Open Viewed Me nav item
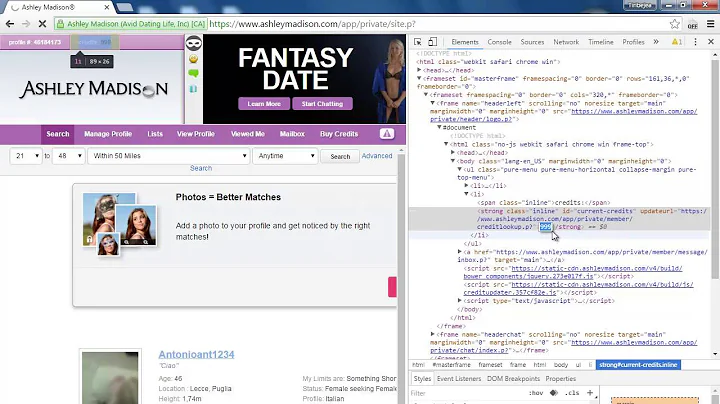Viewport: 720px width, 404px height. point(248,134)
